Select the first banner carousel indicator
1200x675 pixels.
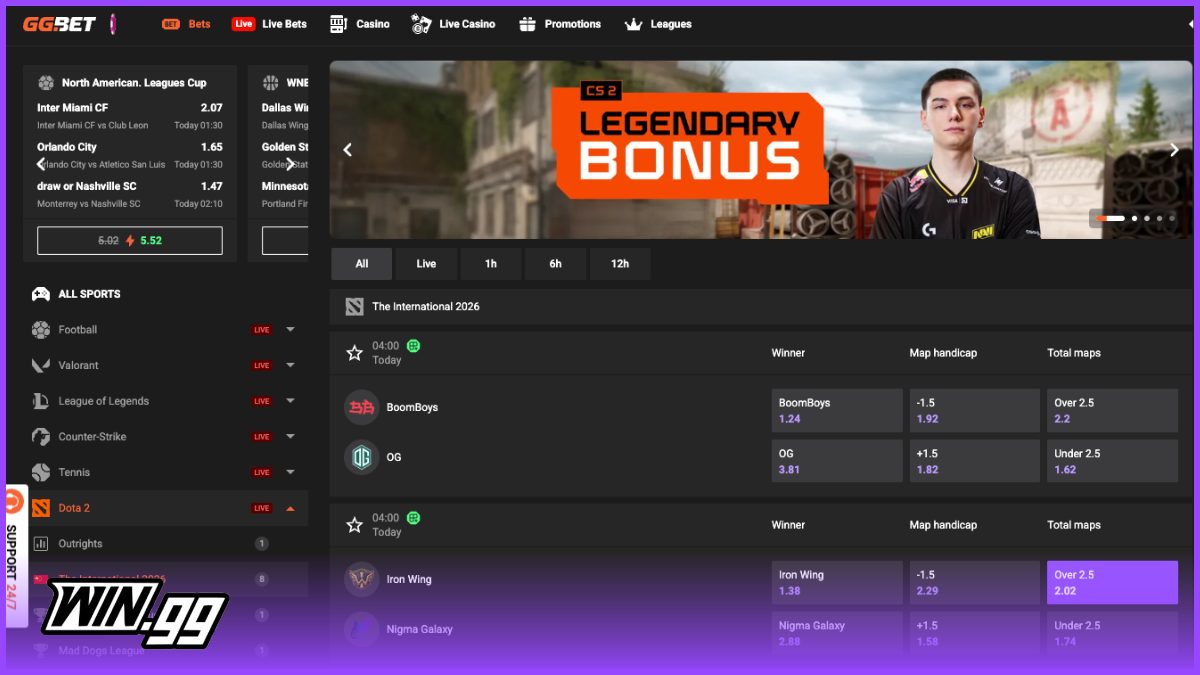point(1111,218)
